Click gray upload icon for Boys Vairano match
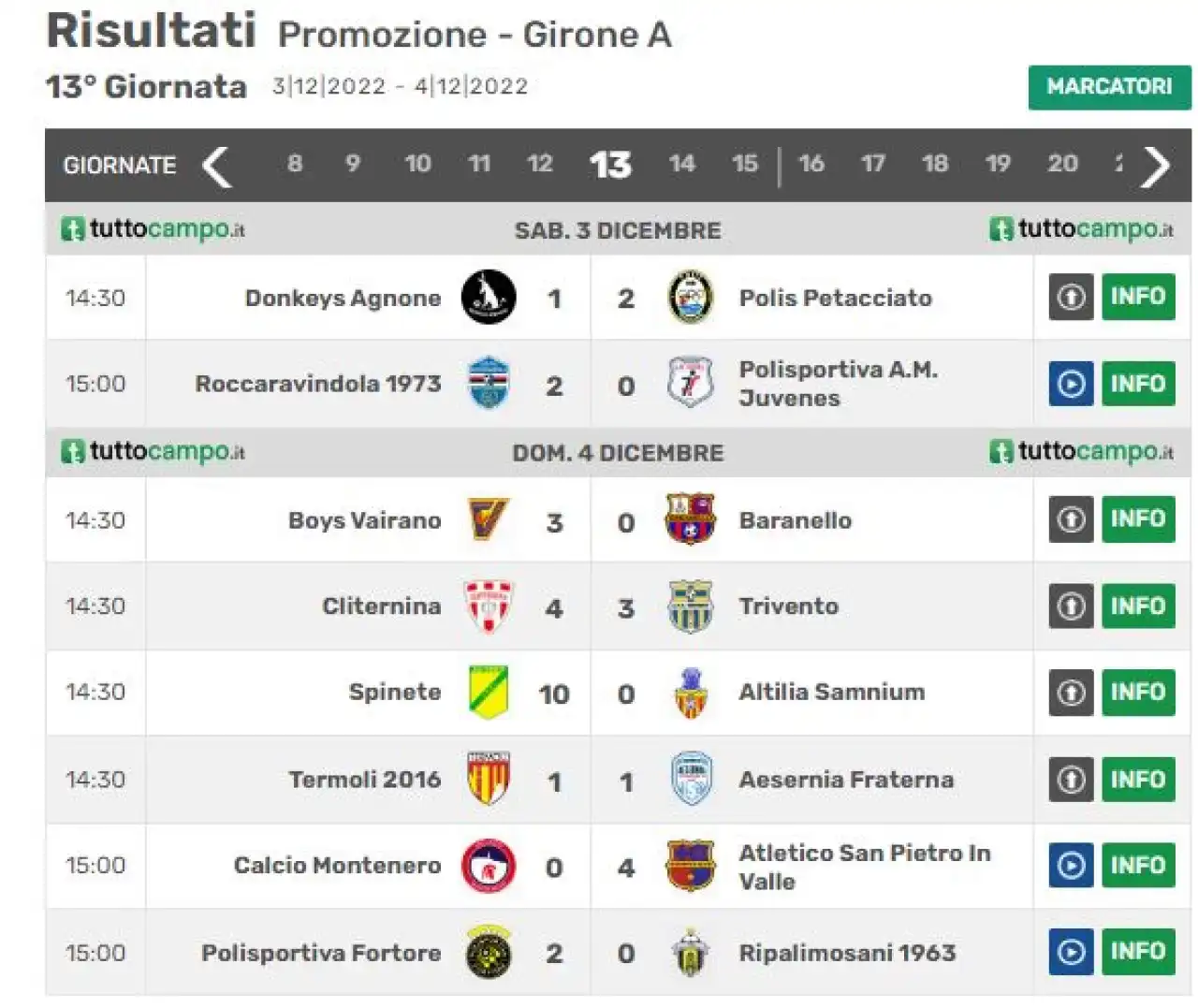This screenshot has width=1198, height=1008. [x=1071, y=519]
